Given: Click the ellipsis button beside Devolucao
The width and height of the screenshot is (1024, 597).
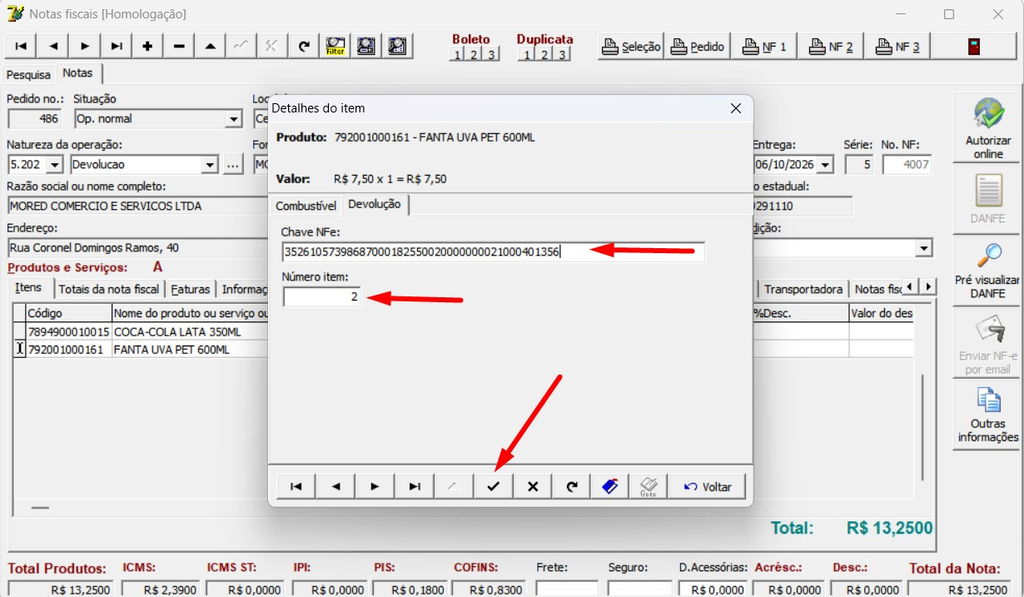Looking at the screenshot, I should pos(232,165).
